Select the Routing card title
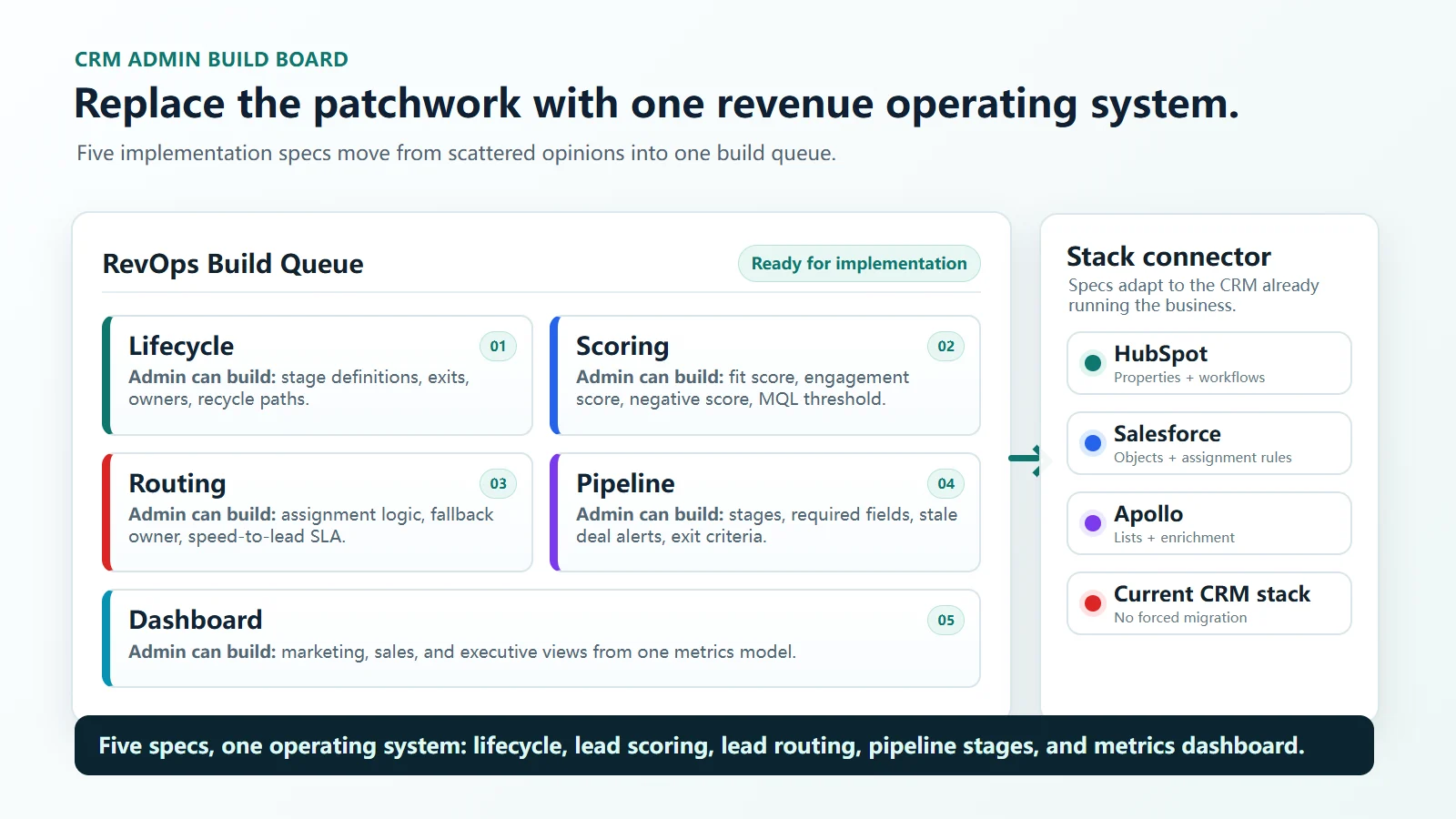 (177, 483)
